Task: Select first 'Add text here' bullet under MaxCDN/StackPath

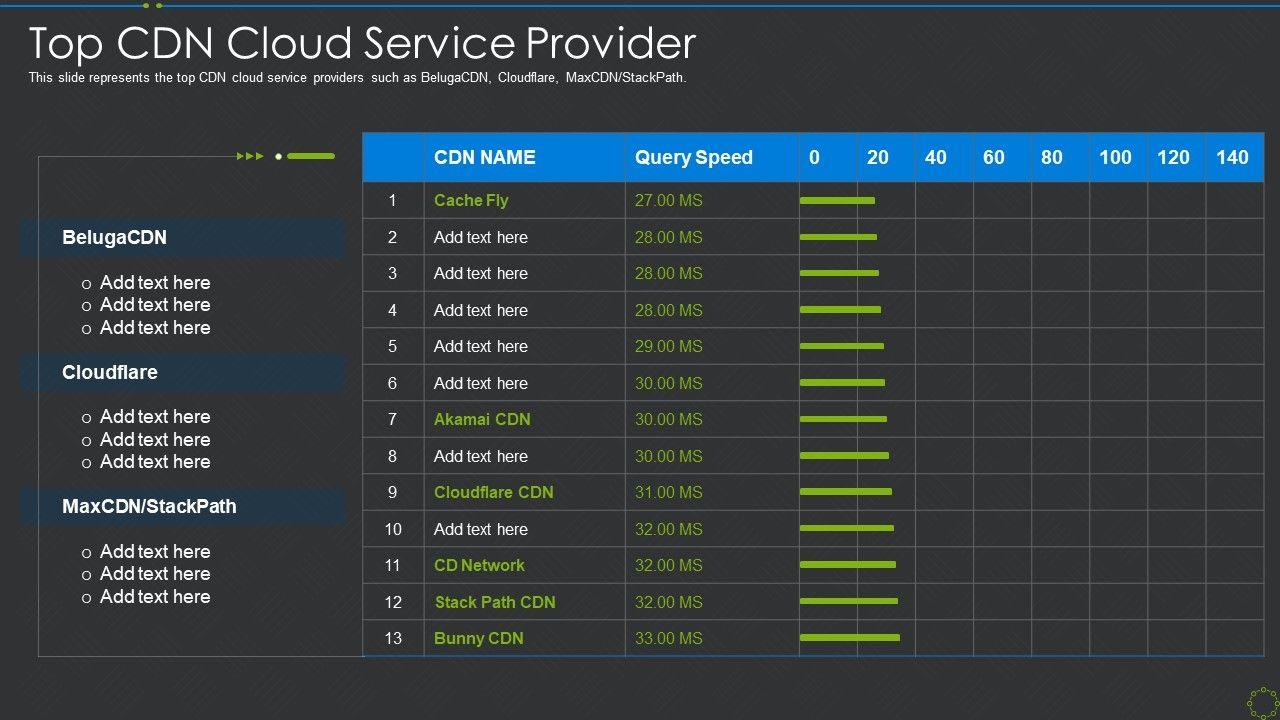Action: pyautogui.click(x=155, y=552)
